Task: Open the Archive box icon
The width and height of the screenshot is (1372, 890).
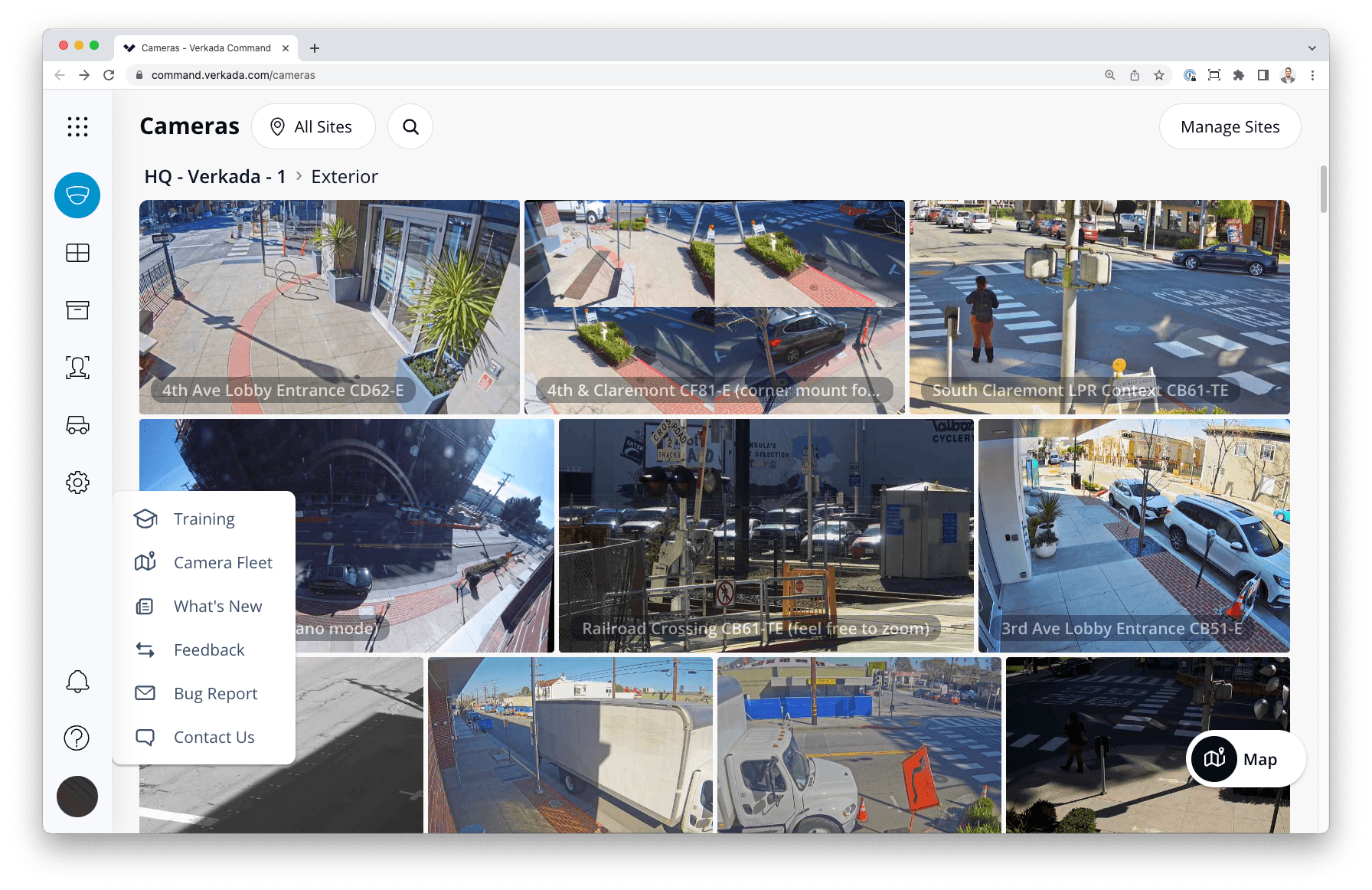Action: (77, 310)
